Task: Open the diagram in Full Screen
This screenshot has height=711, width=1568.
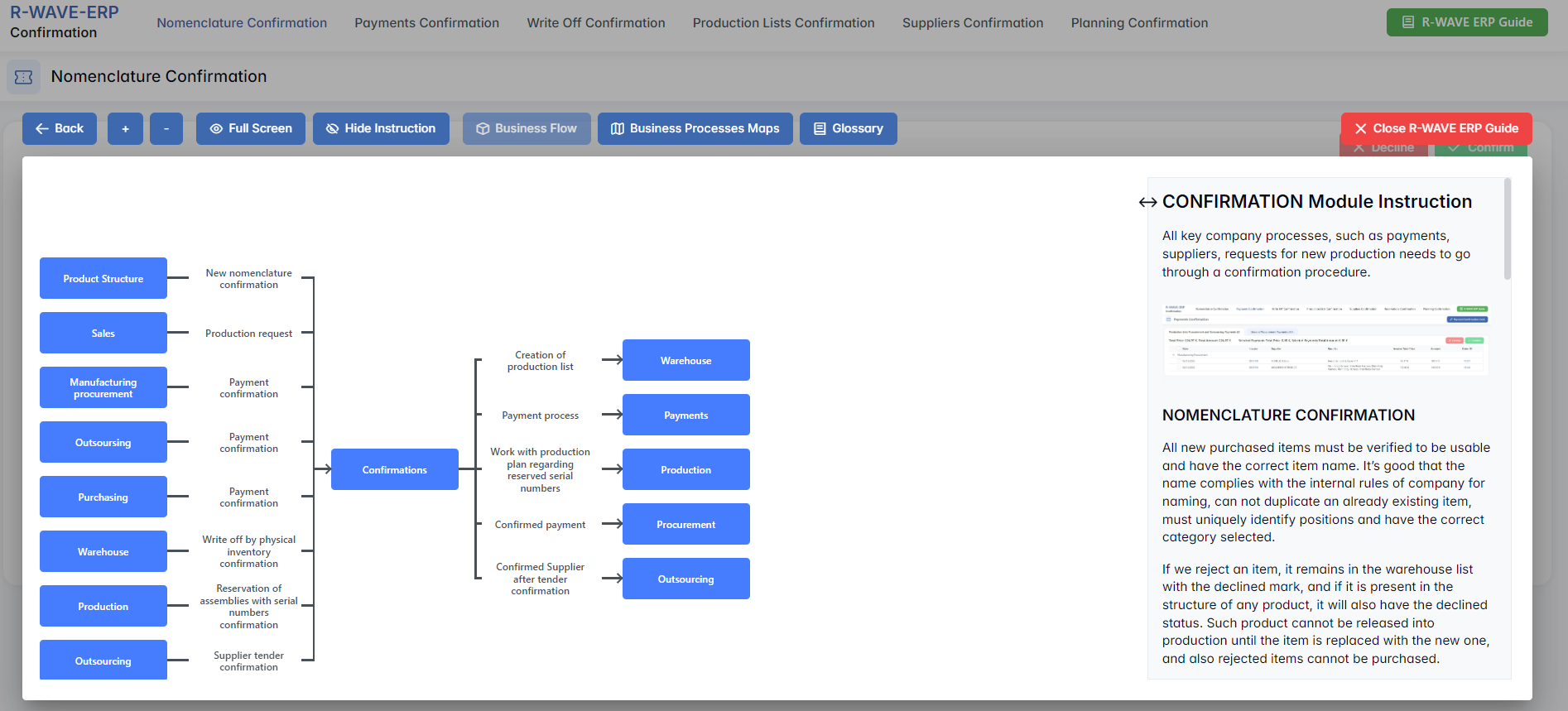Action: pyautogui.click(x=251, y=129)
